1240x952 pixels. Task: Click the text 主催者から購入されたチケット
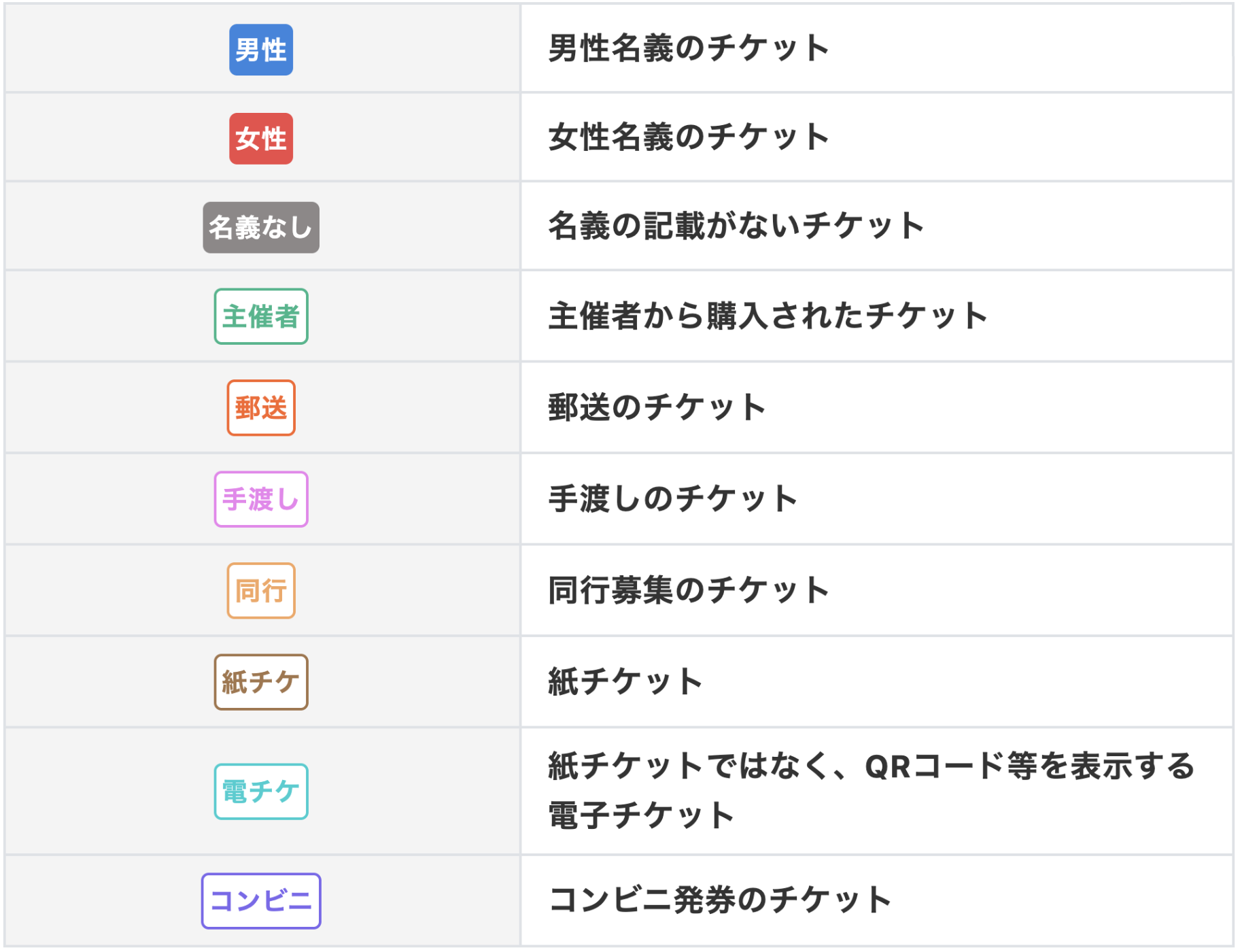tap(768, 316)
